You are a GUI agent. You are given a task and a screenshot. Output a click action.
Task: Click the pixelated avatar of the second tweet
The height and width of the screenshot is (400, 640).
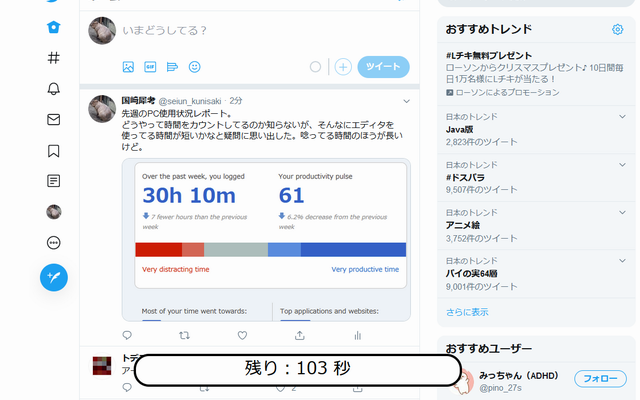[x=102, y=366]
